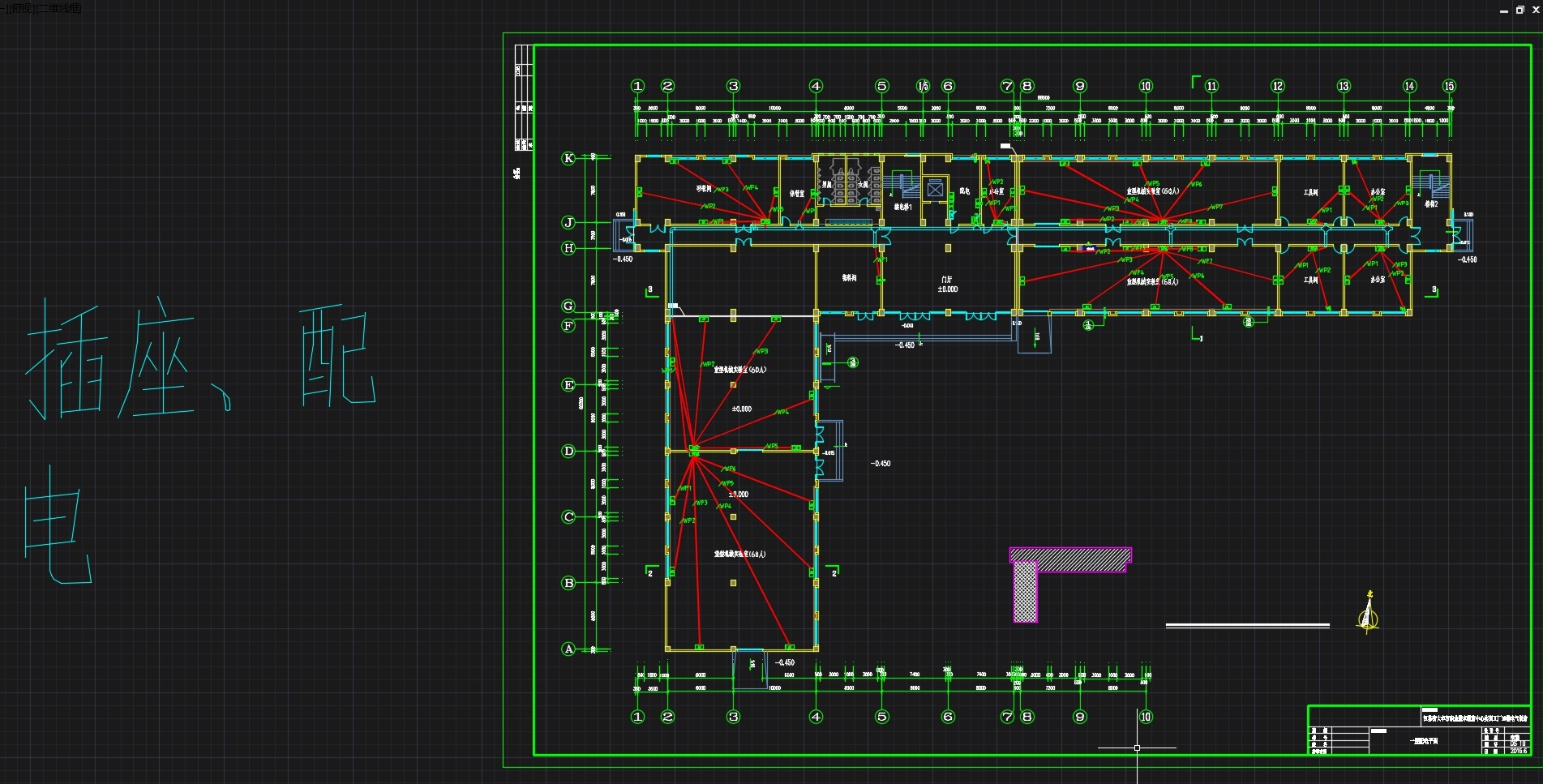1543x784 pixels.
Task: Select the lab label ending (60人) in the upper wing
Action: click(x=1152, y=192)
